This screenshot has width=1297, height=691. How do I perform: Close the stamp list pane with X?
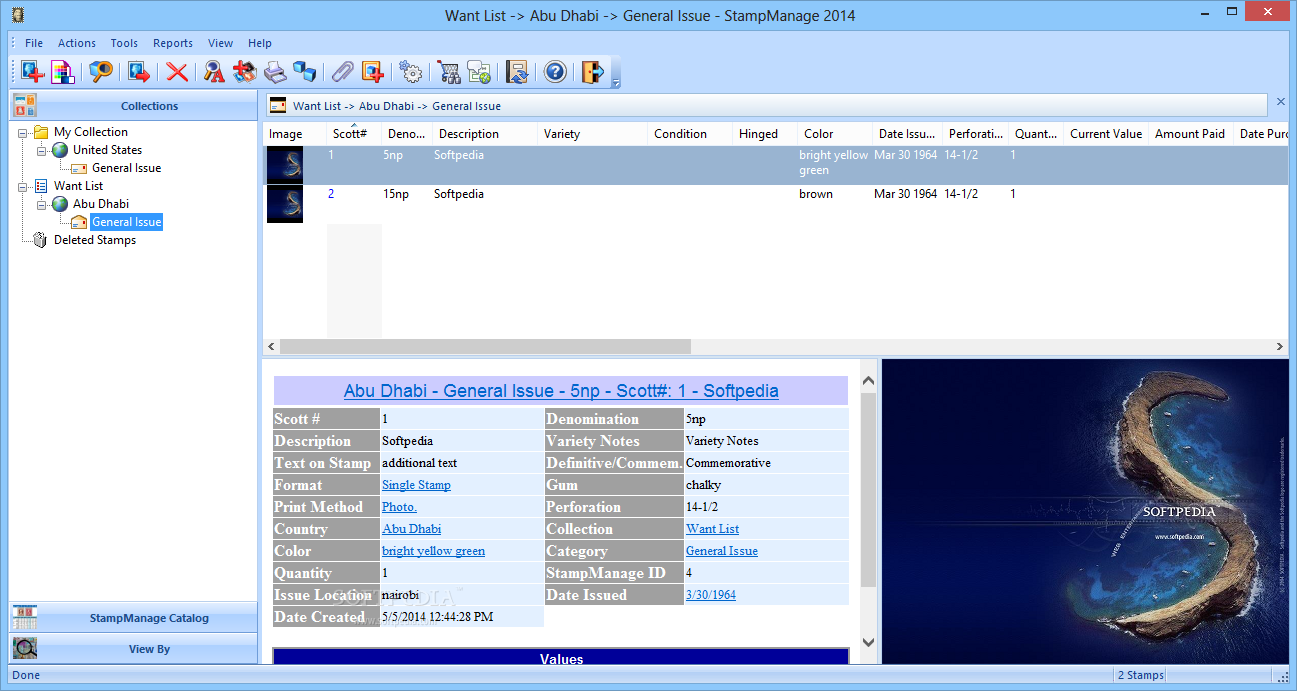click(x=1281, y=102)
